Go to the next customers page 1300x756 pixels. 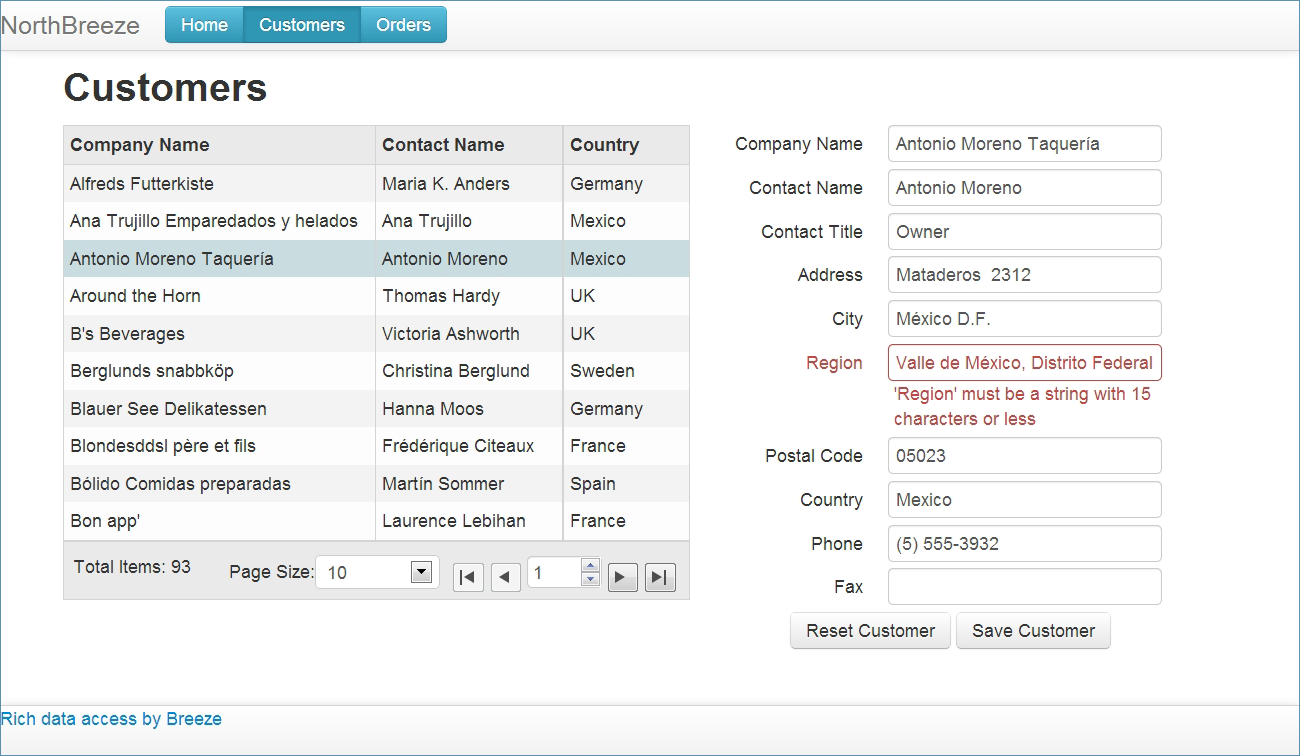(623, 577)
